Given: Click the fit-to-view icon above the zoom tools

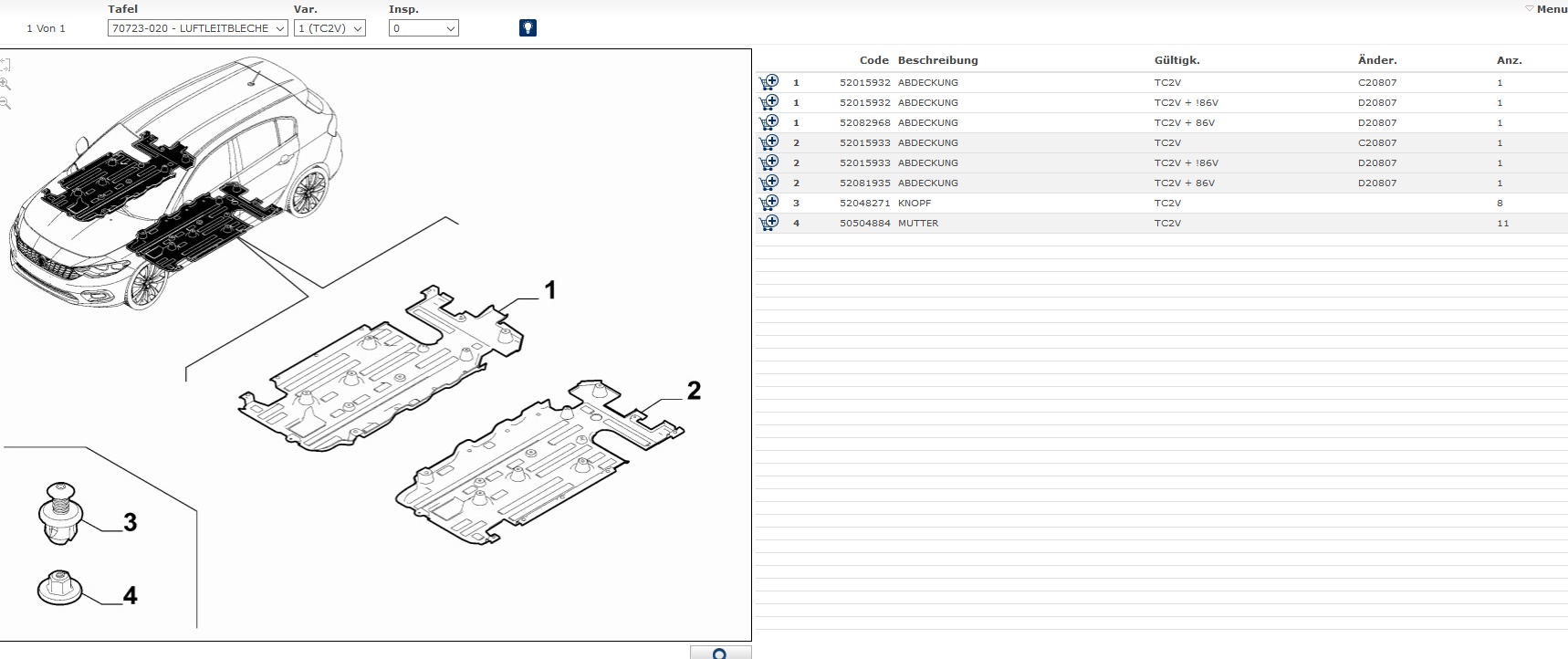Looking at the screenshot, I should coord(5,65).
